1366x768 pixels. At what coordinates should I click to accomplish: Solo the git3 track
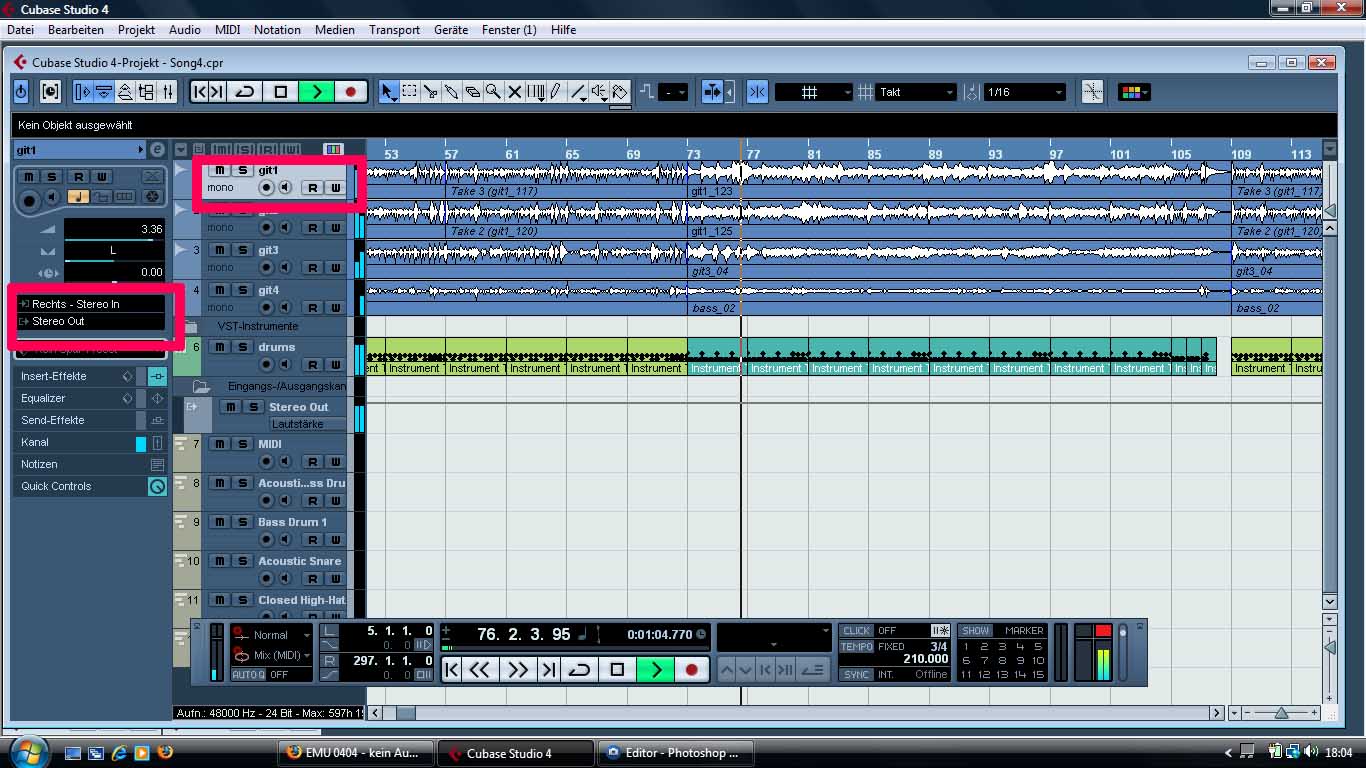pyautogui.click(x=242, y=250)
